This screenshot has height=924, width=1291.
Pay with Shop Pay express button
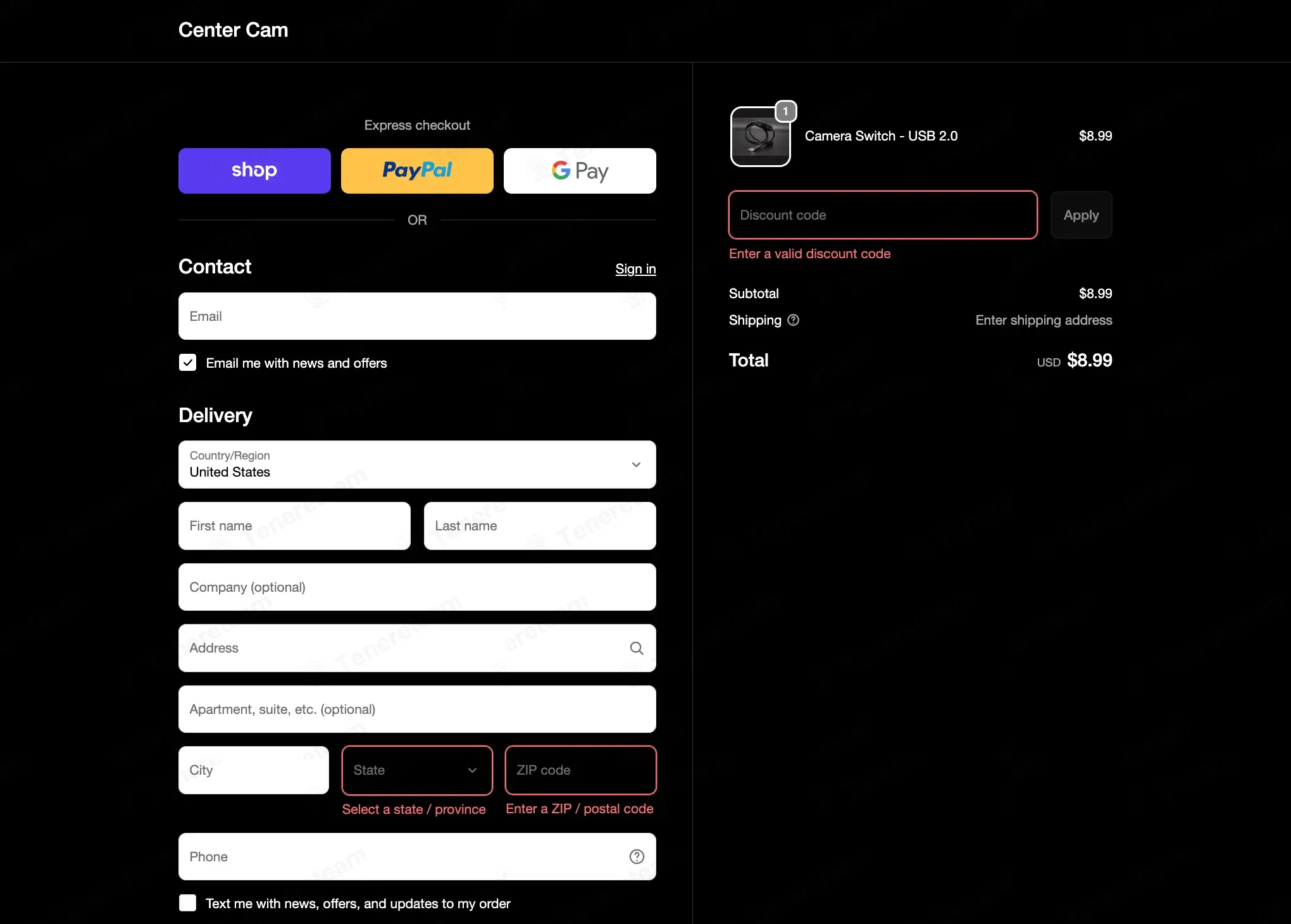point(254,171)
